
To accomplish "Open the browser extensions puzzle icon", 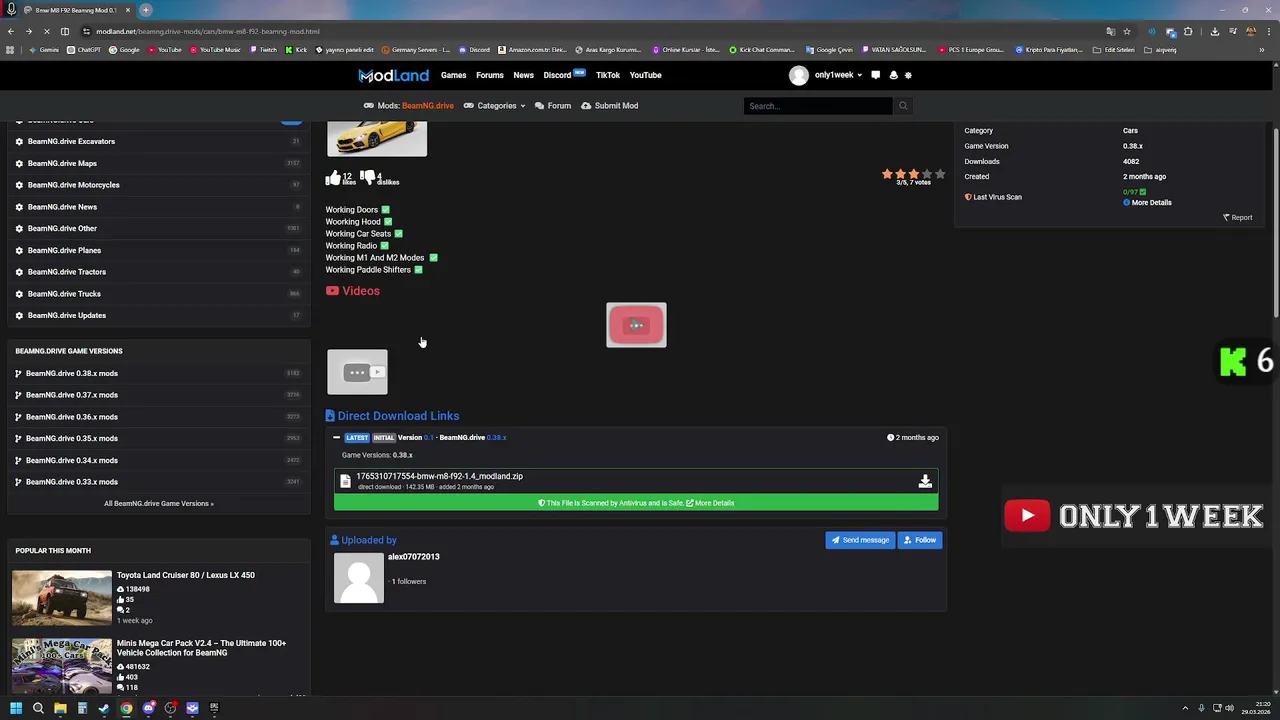I will 1188,31.
